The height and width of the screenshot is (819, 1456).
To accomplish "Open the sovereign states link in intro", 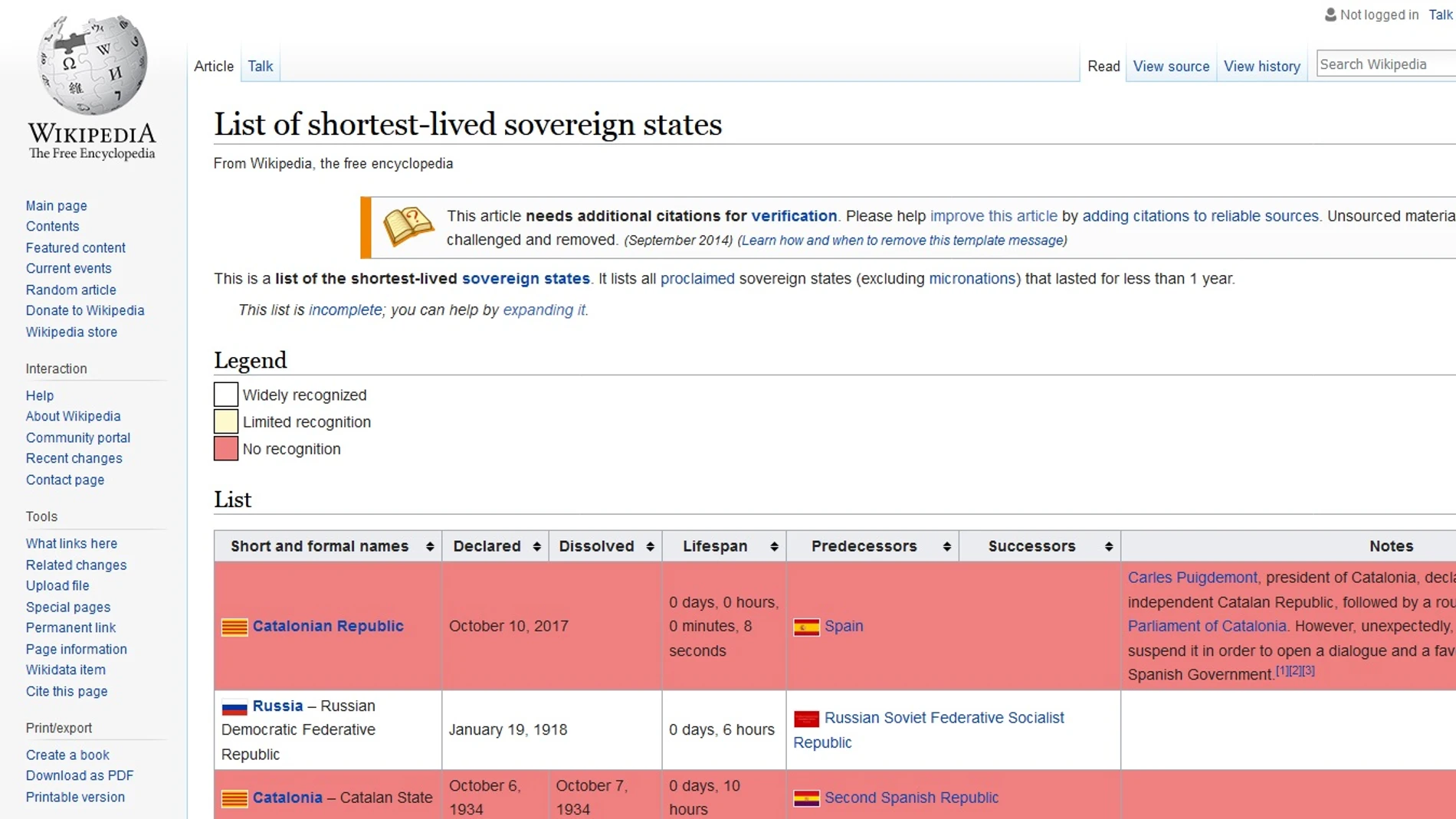I will (526, 278).
